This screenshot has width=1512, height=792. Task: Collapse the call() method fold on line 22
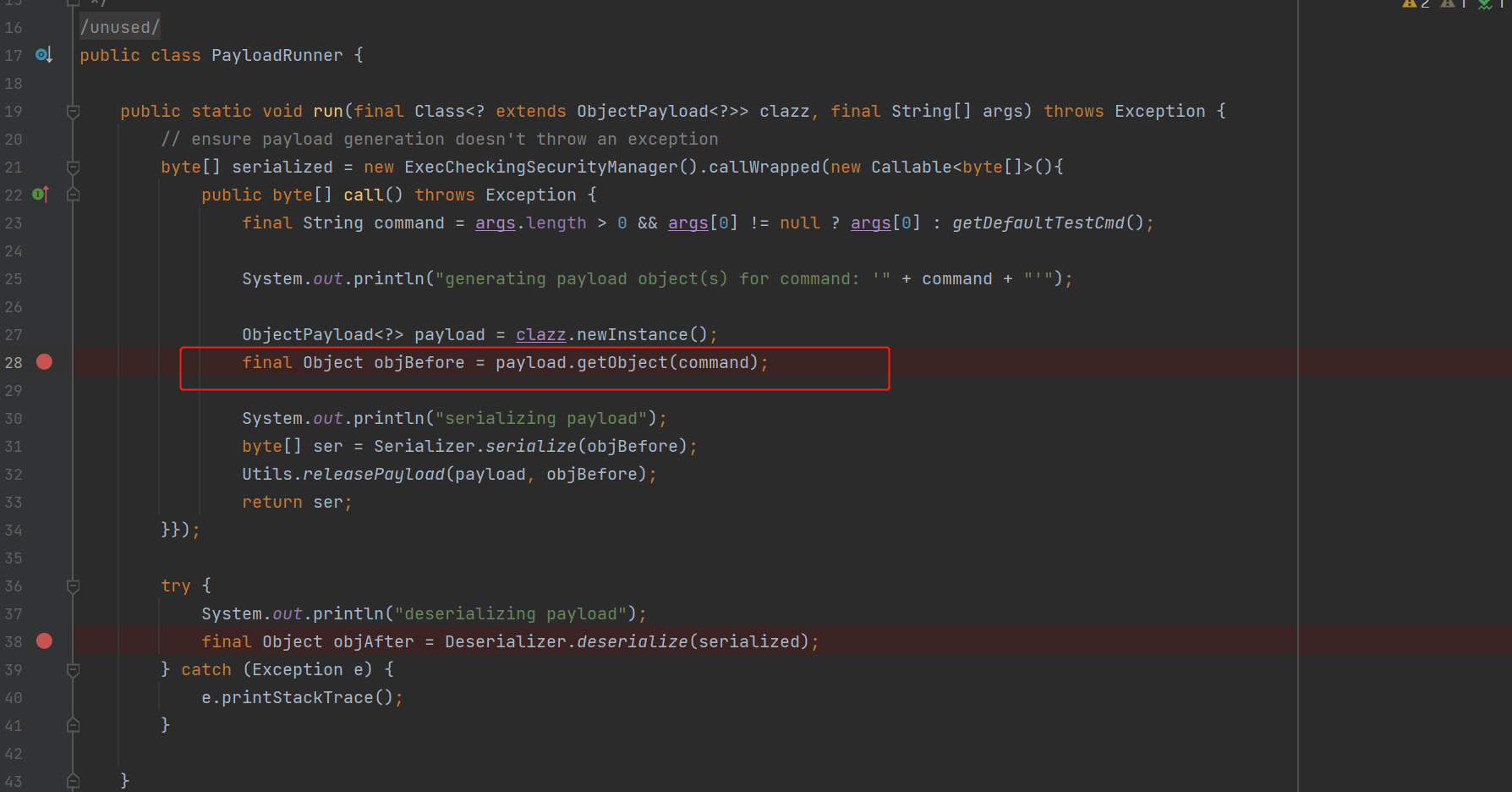tap(74, 195)
